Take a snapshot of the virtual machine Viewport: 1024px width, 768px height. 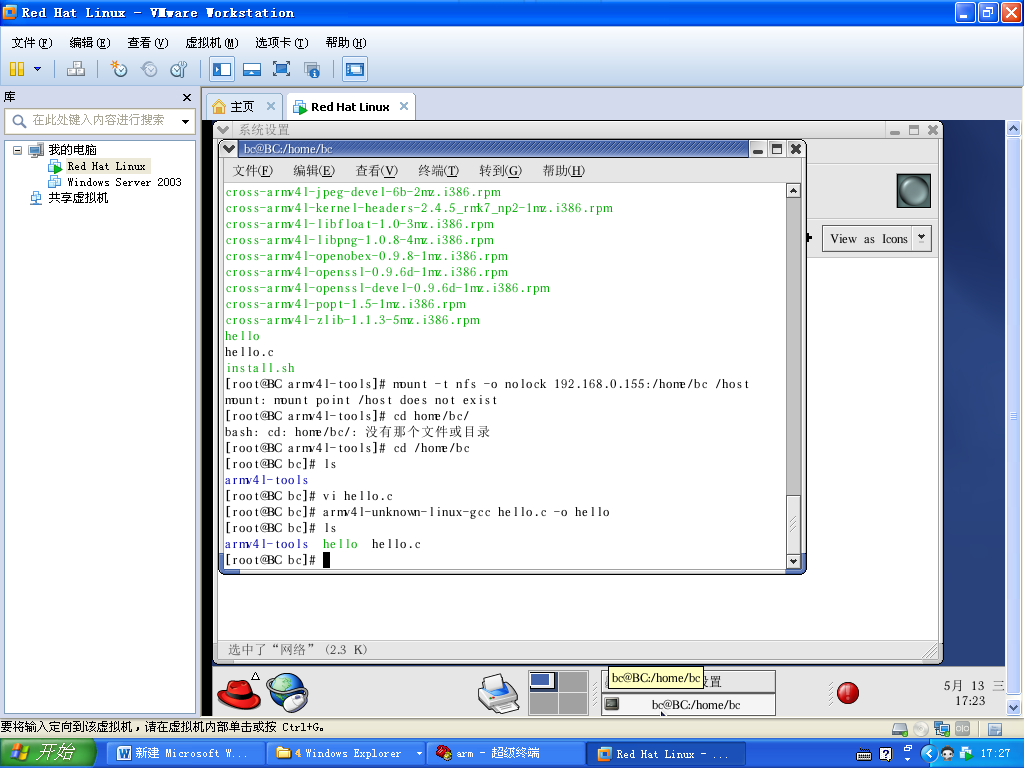118,69
